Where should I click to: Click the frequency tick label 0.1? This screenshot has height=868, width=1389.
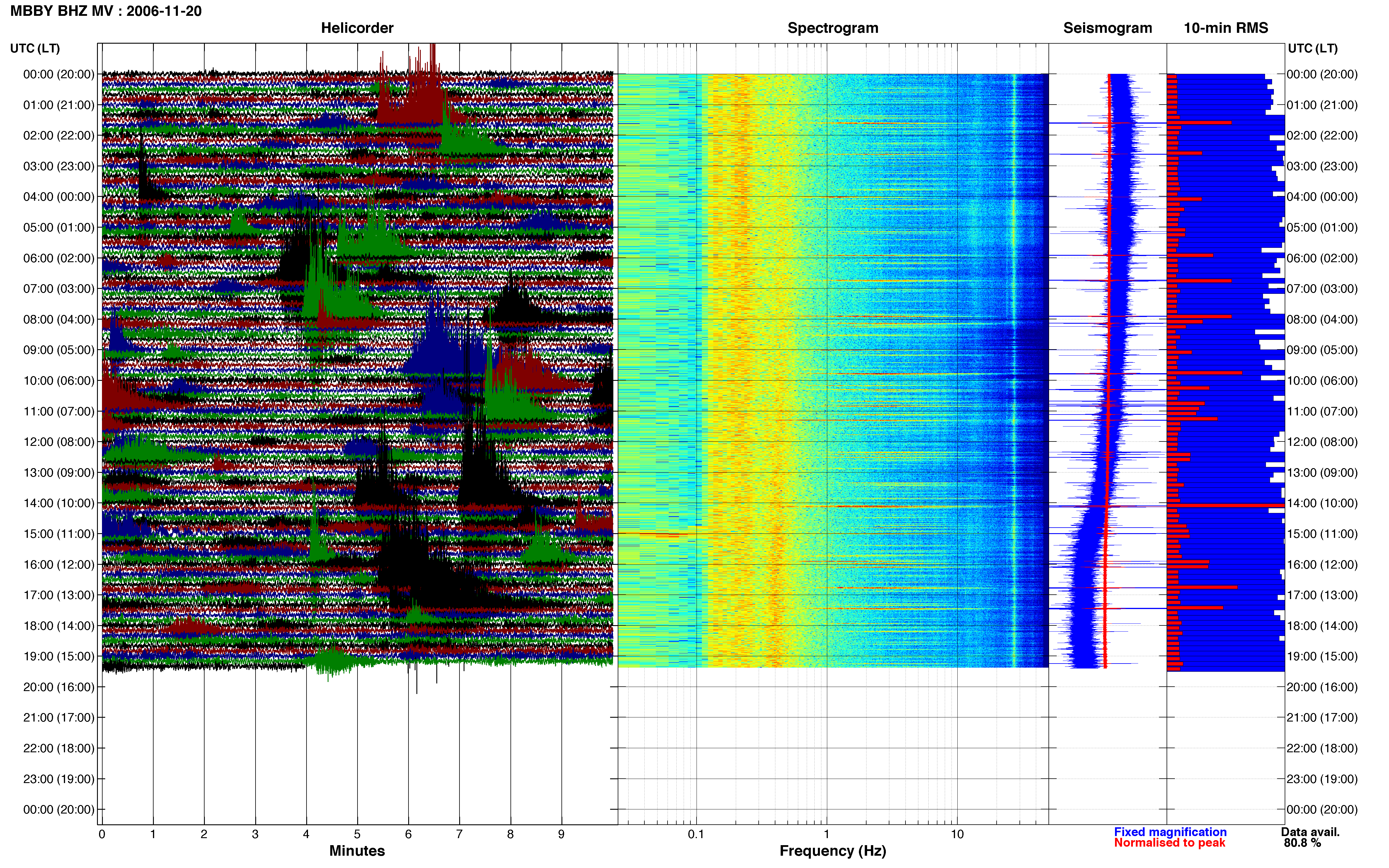click(x=696, y=834)
